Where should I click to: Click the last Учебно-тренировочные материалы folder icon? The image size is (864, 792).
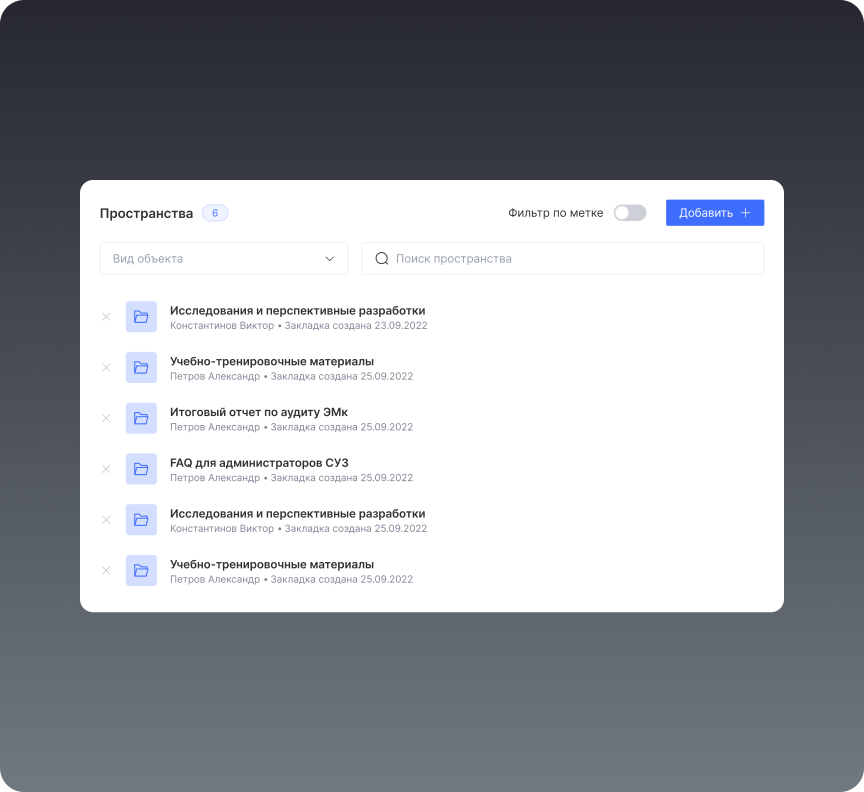[141, 570]
